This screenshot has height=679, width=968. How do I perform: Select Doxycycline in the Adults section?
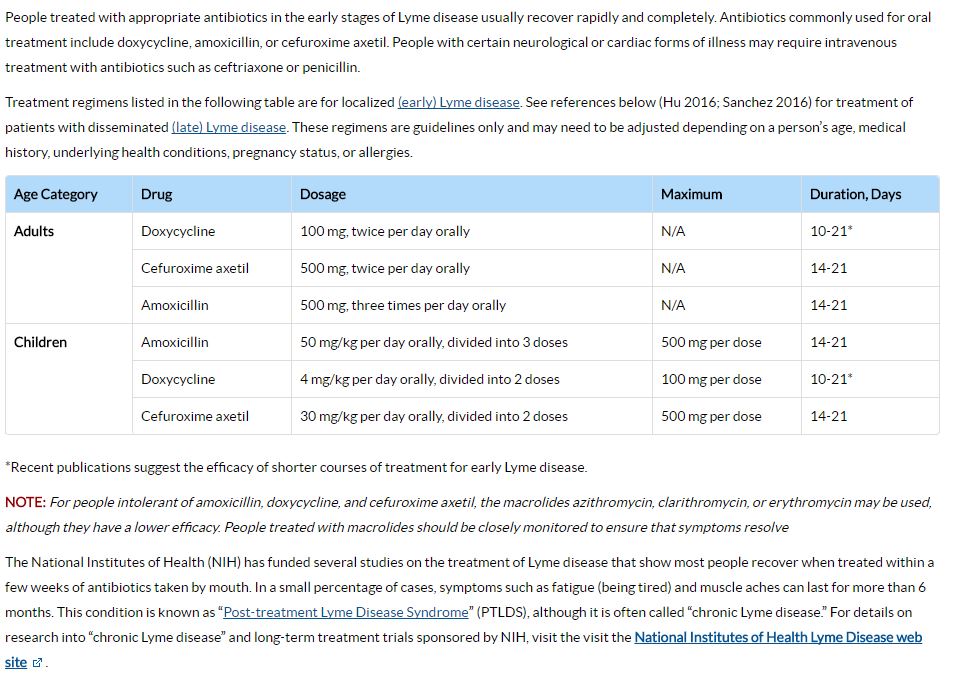[178, 231]
